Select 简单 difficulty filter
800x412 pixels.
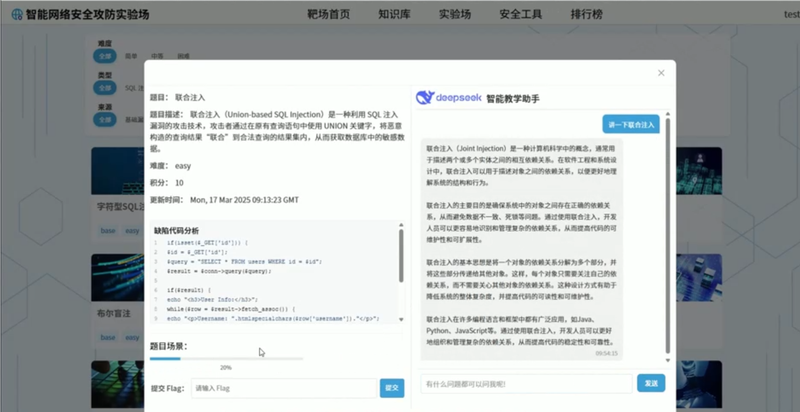[x=132, y=56]
